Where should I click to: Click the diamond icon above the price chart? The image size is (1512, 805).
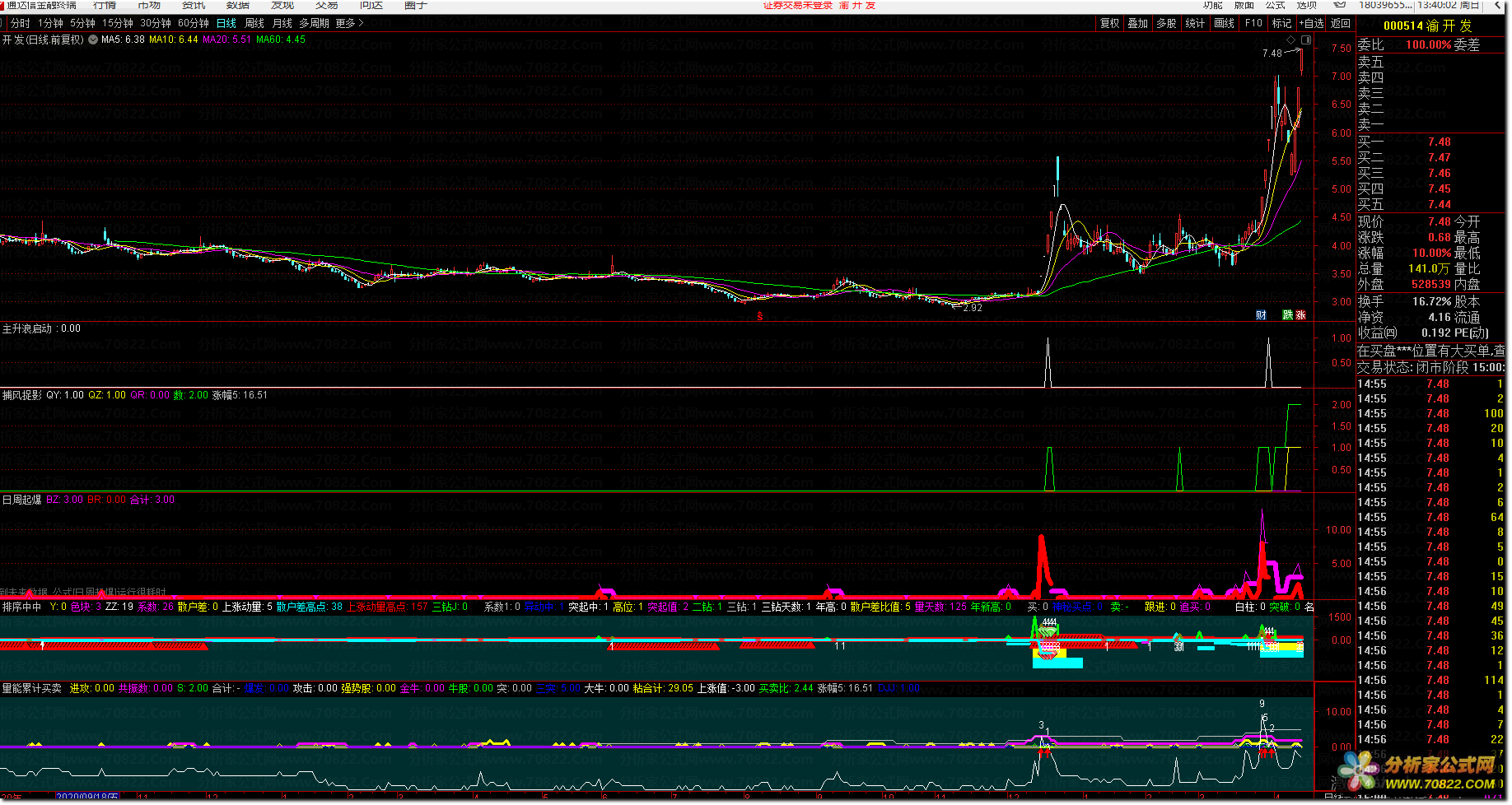point(1290,40)
